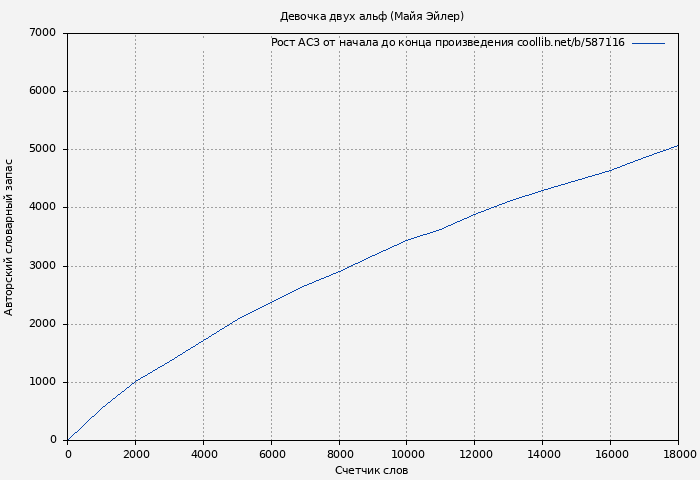This screenshot has height=480, width=700.
Task: Click the blue legend line sample
Action: [x=648, y=43]
